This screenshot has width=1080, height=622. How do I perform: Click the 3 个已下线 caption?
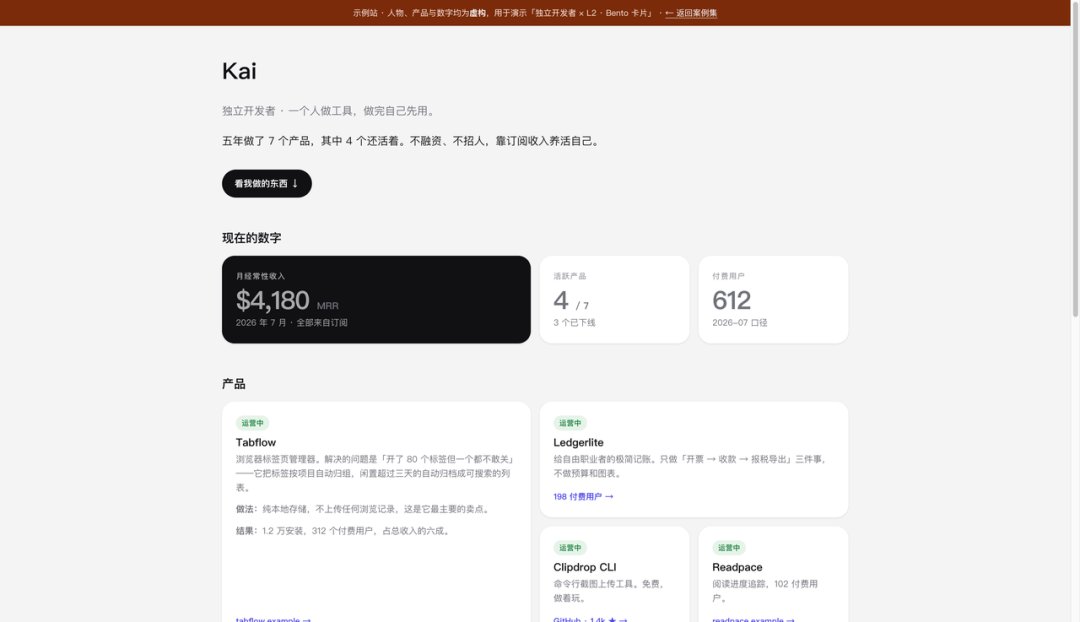click(574, 322)
